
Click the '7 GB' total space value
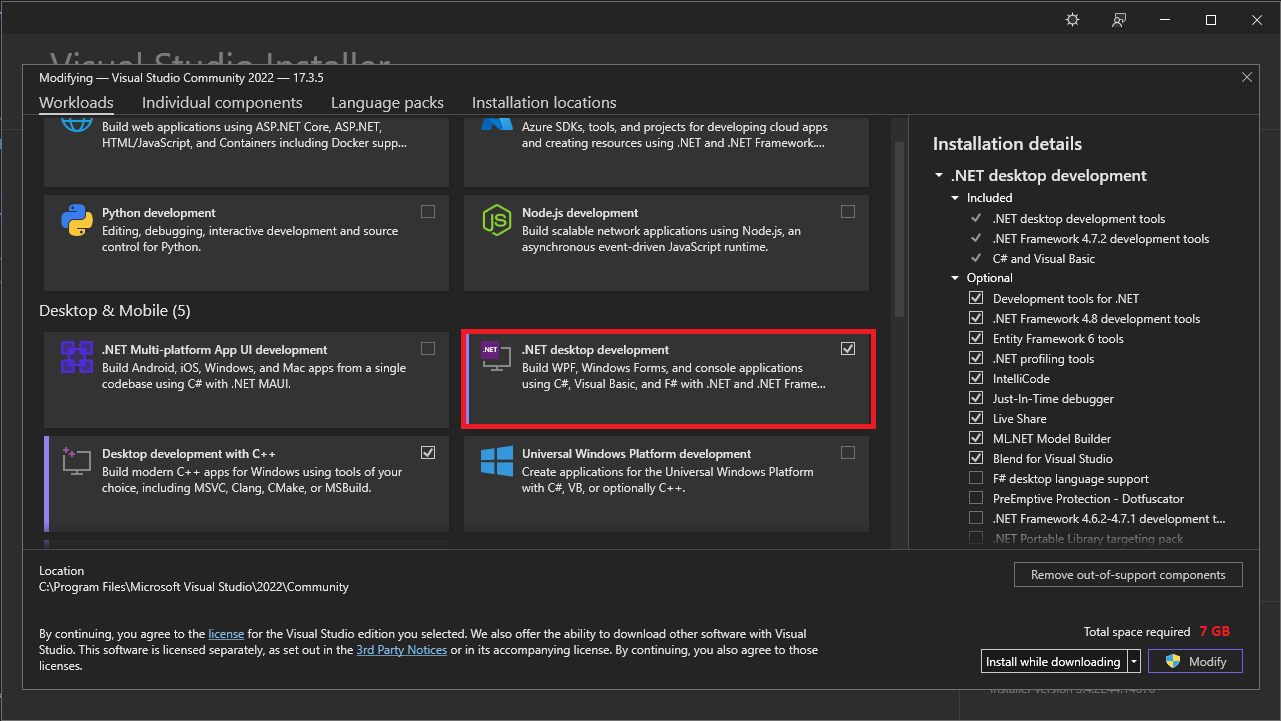click(x=1215, y=632)
